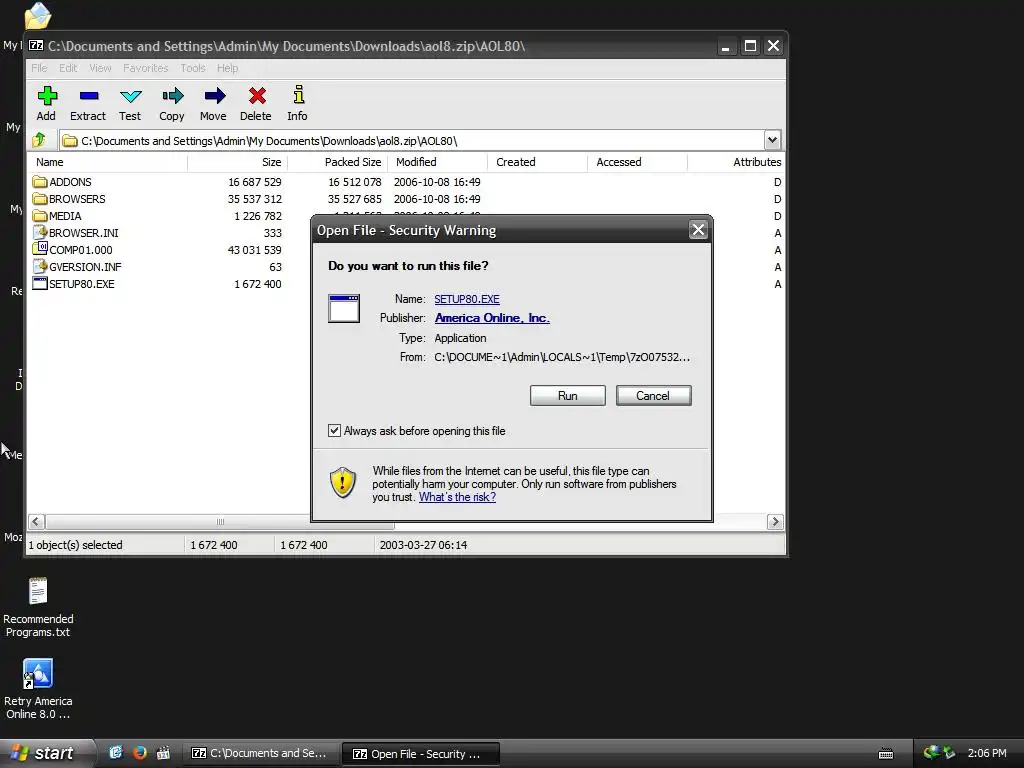This screenshot has height=768, width=1024.
Task: Expand the address path dropdown
Action: pos(772,140)
